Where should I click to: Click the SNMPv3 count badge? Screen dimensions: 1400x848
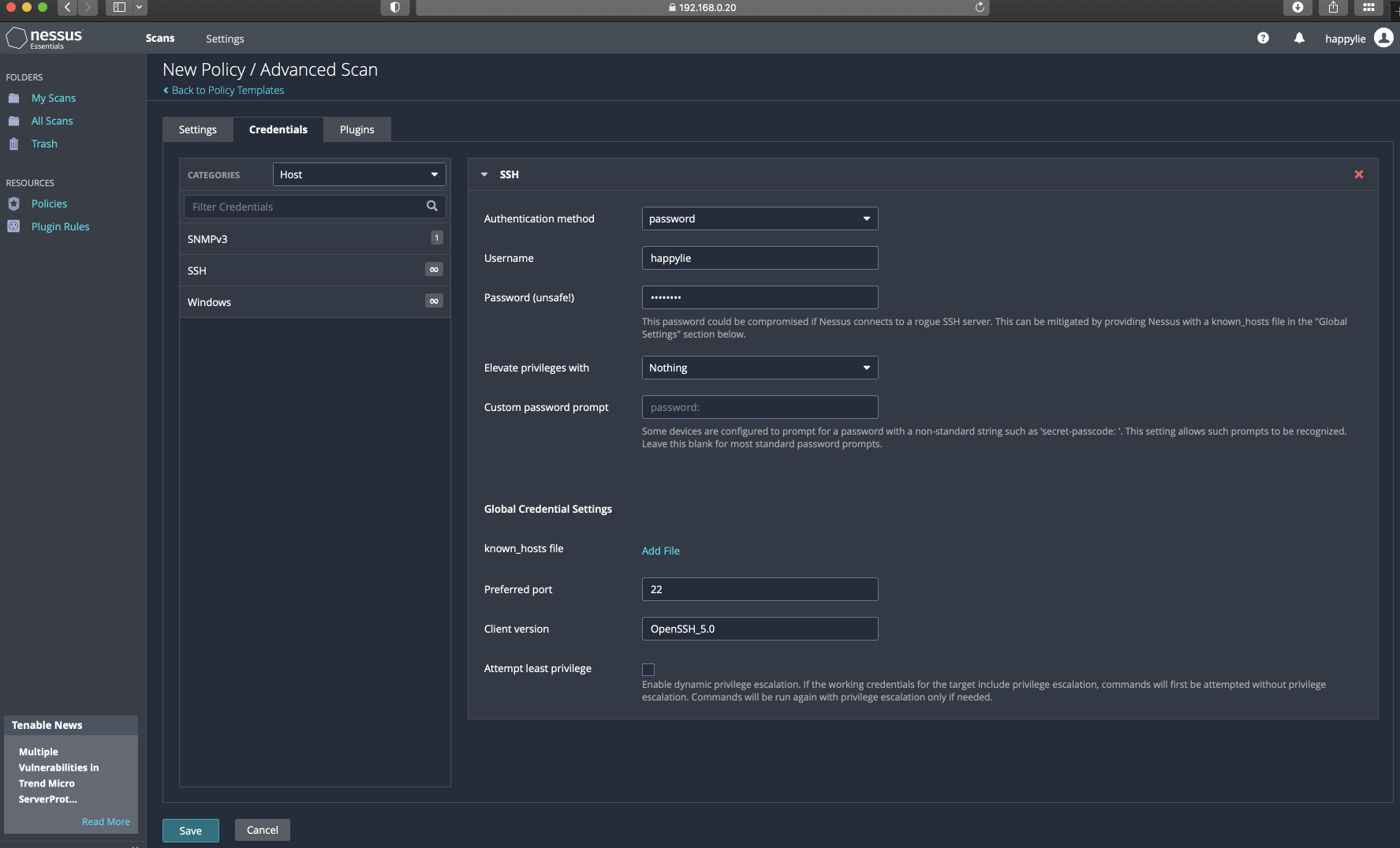tap(437, 237)
